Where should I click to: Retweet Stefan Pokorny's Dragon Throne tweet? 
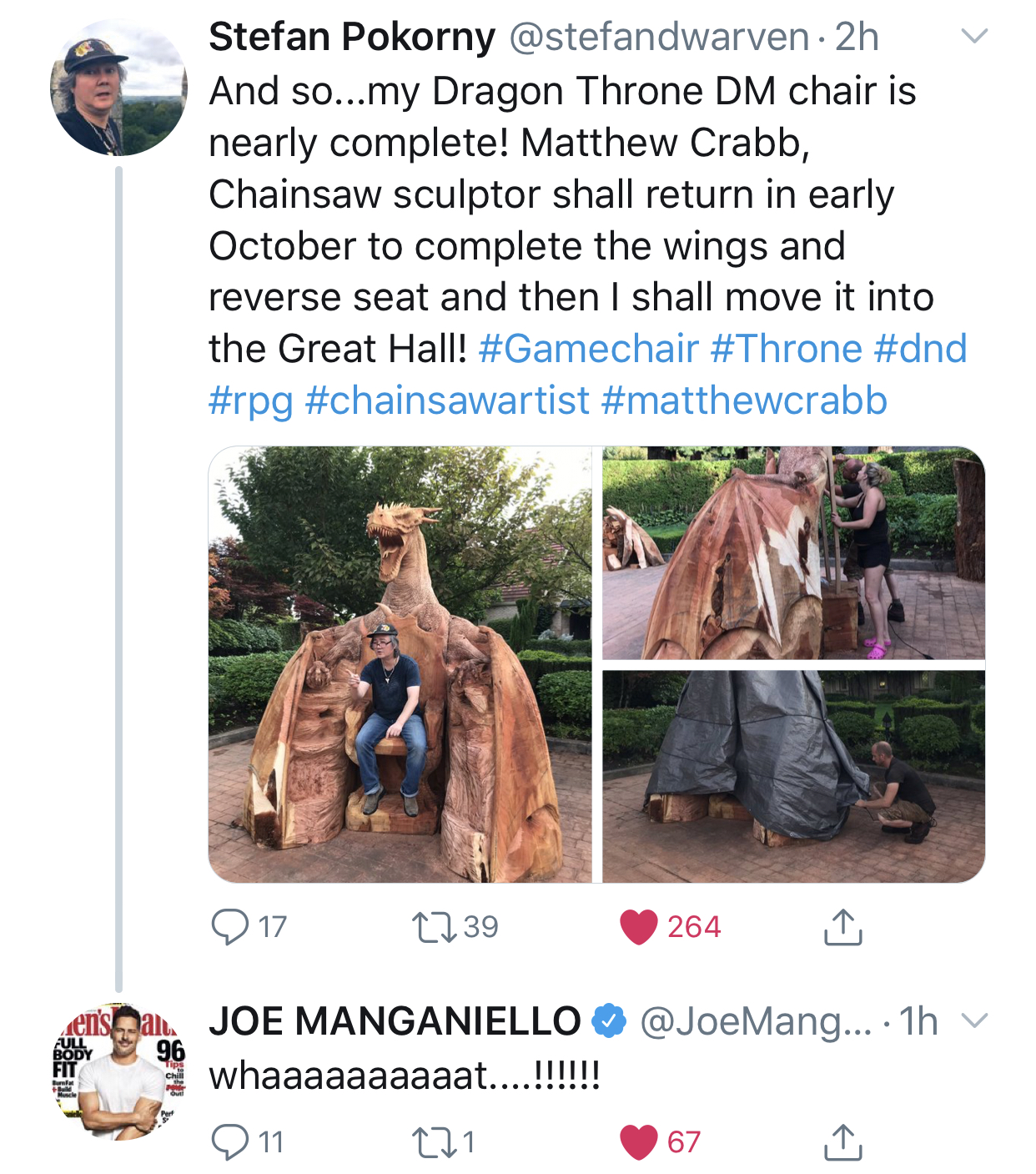coord(434,927)
